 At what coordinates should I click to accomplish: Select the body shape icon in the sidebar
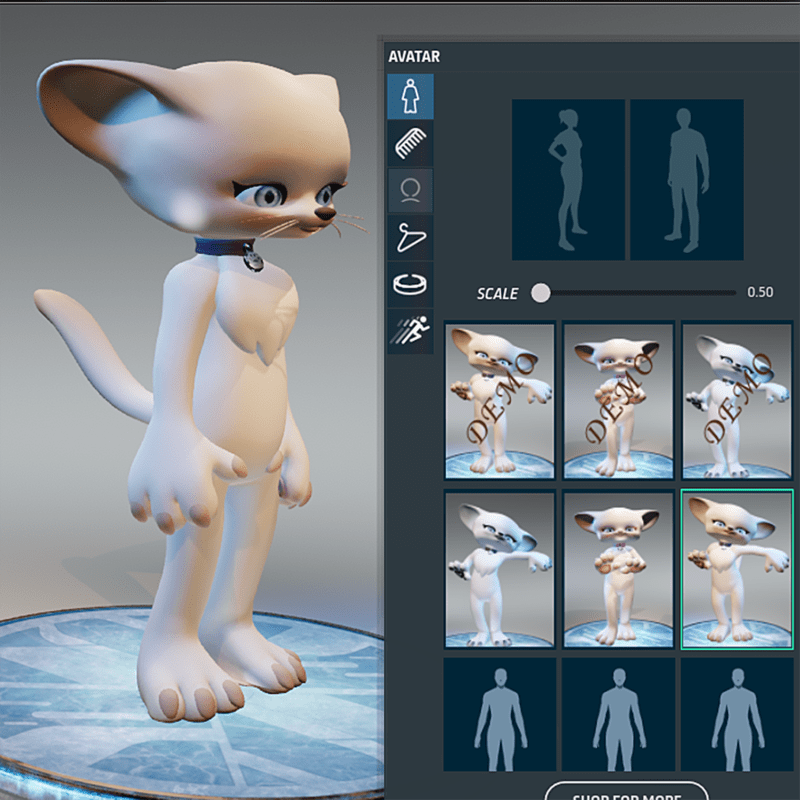click(x=410, y=97)
